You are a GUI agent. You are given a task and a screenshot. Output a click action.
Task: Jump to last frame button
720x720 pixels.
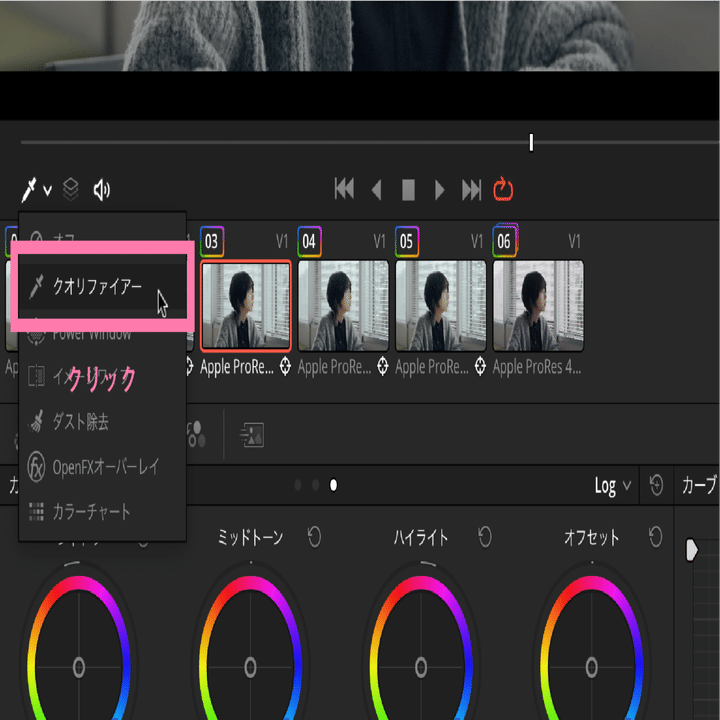pos(472,190)
